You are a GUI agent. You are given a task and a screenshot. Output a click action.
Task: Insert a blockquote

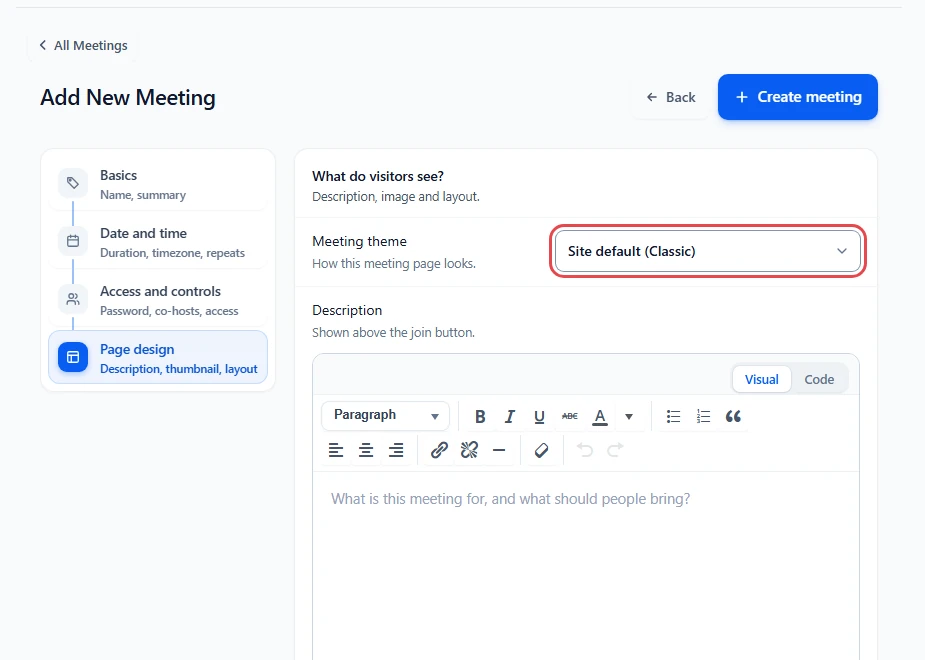pos(733,416)
